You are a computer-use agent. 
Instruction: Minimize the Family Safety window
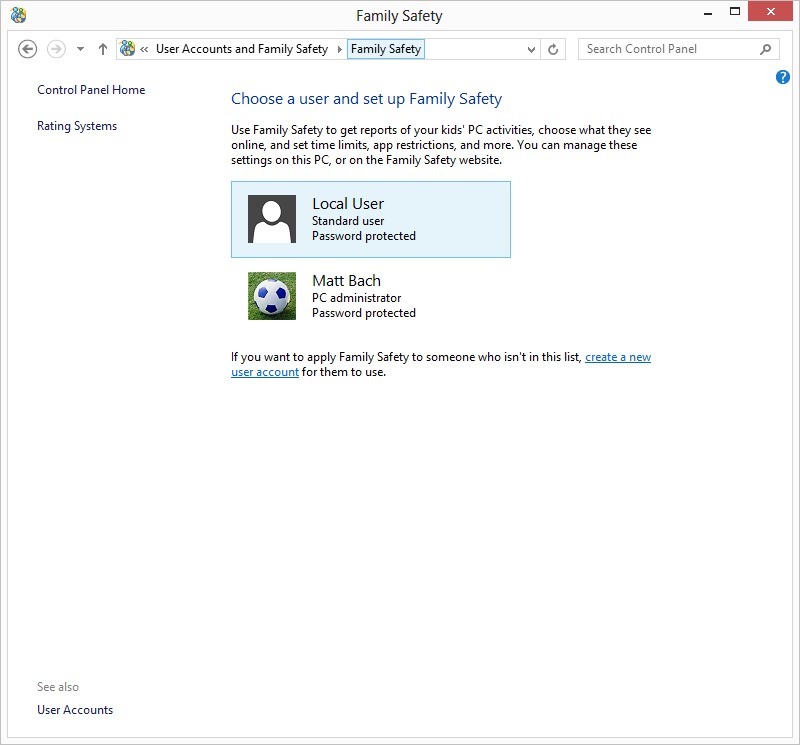tap(708, 12)
